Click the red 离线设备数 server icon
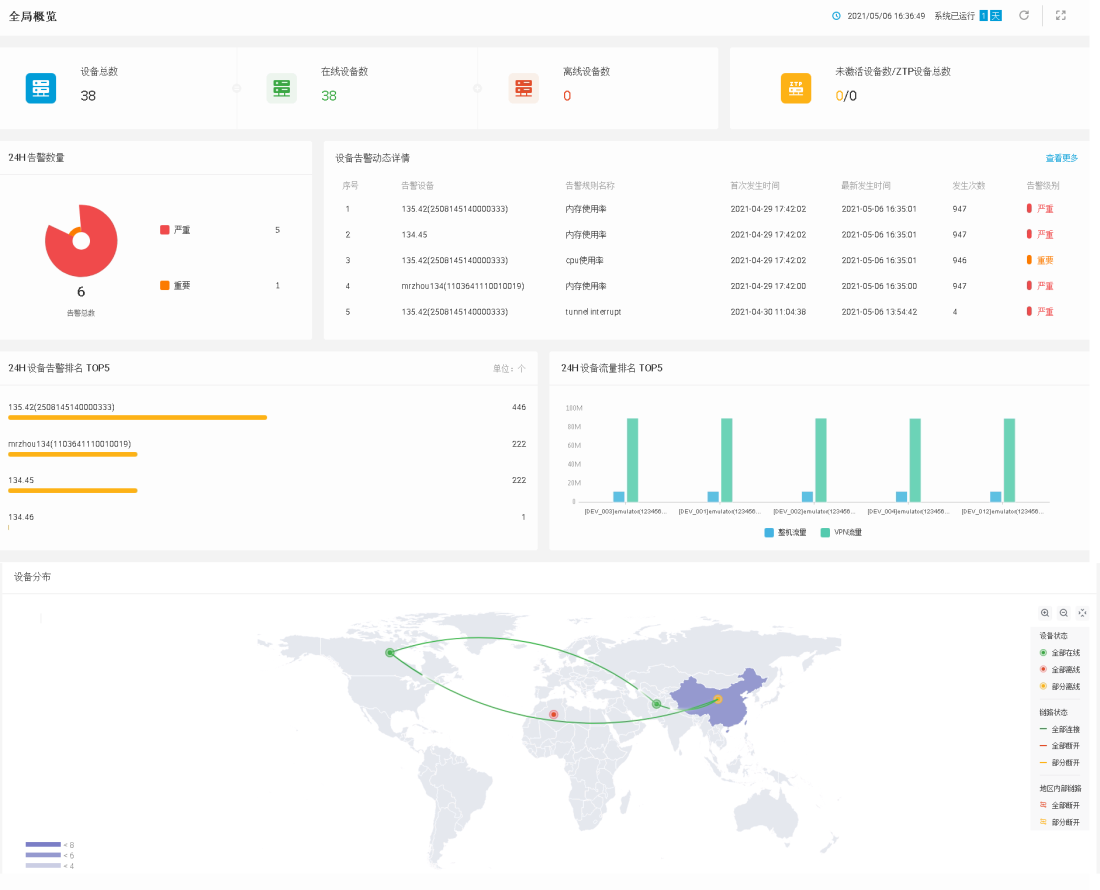1100x890 pixels. pos(523,88)
